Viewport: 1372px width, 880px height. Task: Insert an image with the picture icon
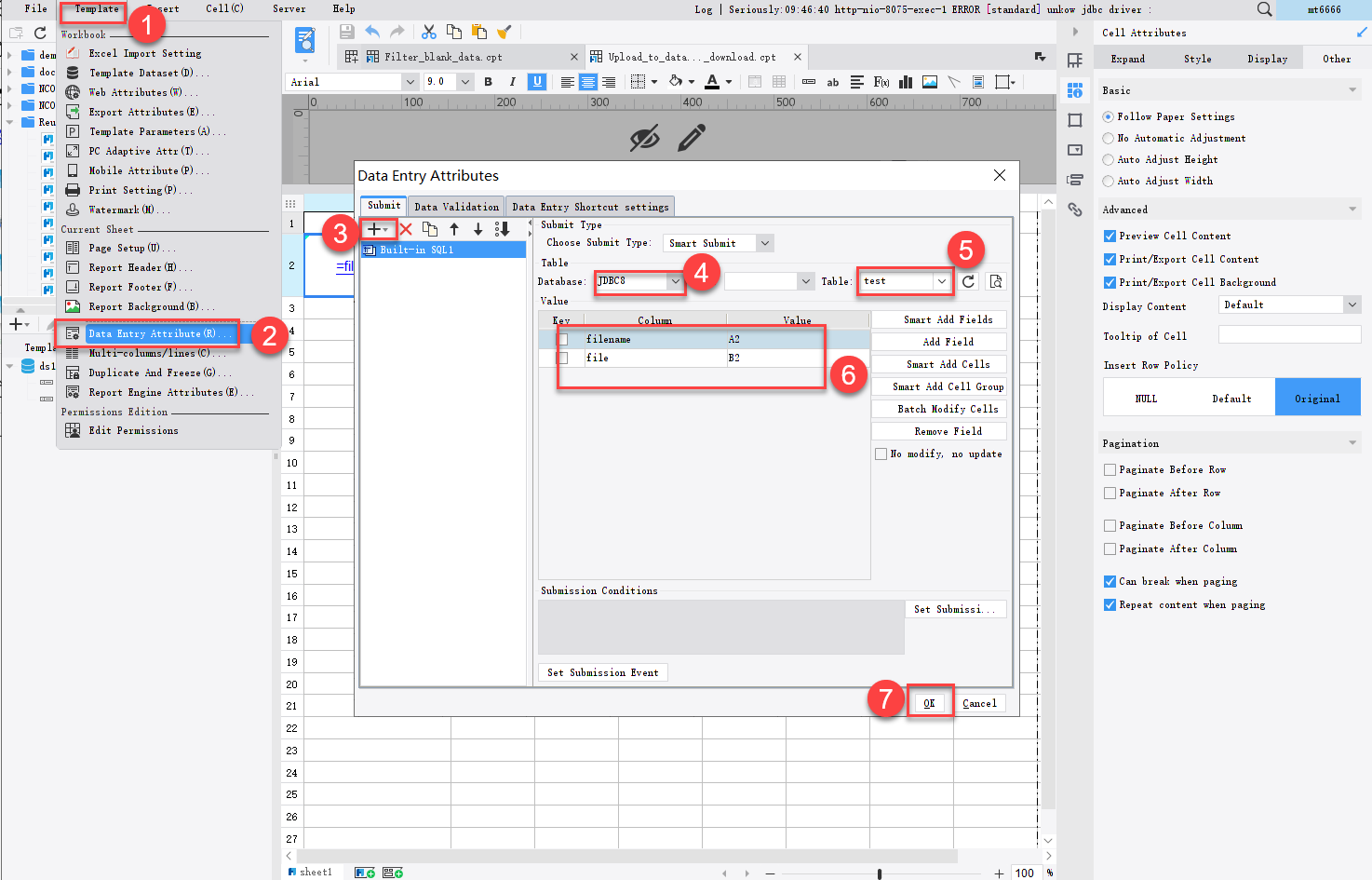(928, 81)
